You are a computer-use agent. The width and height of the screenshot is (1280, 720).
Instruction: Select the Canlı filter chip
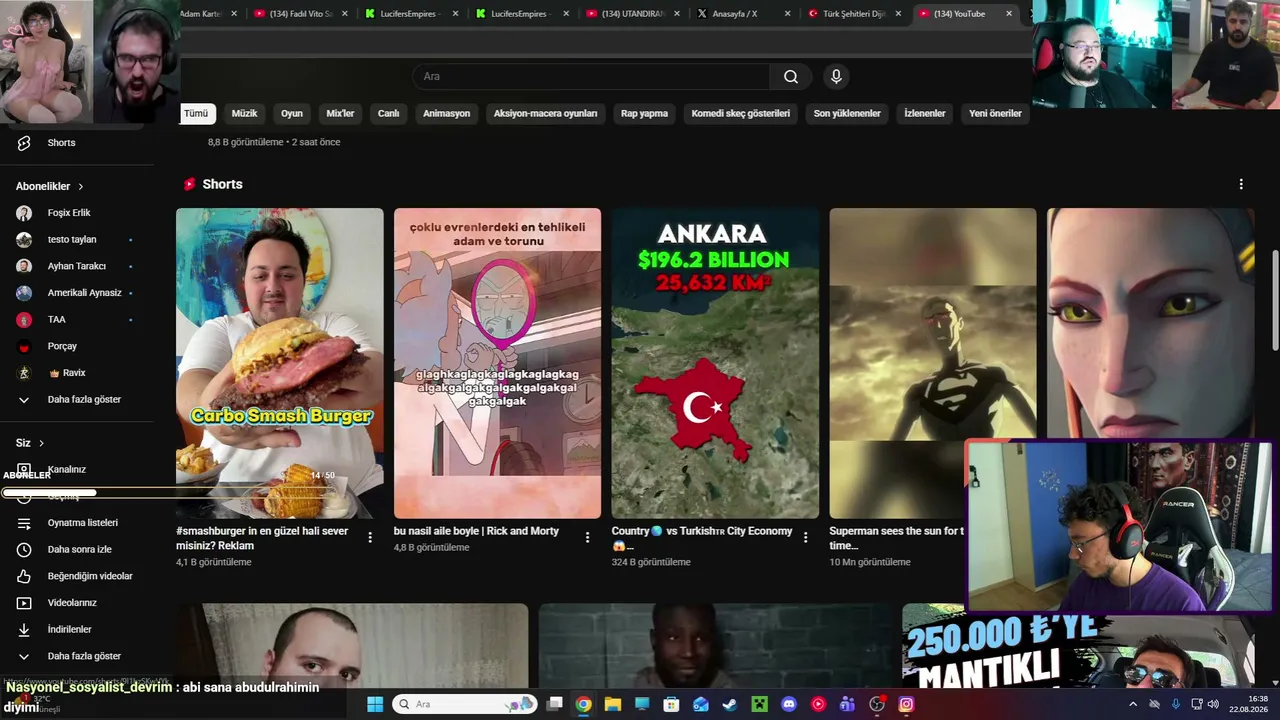pyautogui.click(x=389, y=114)
